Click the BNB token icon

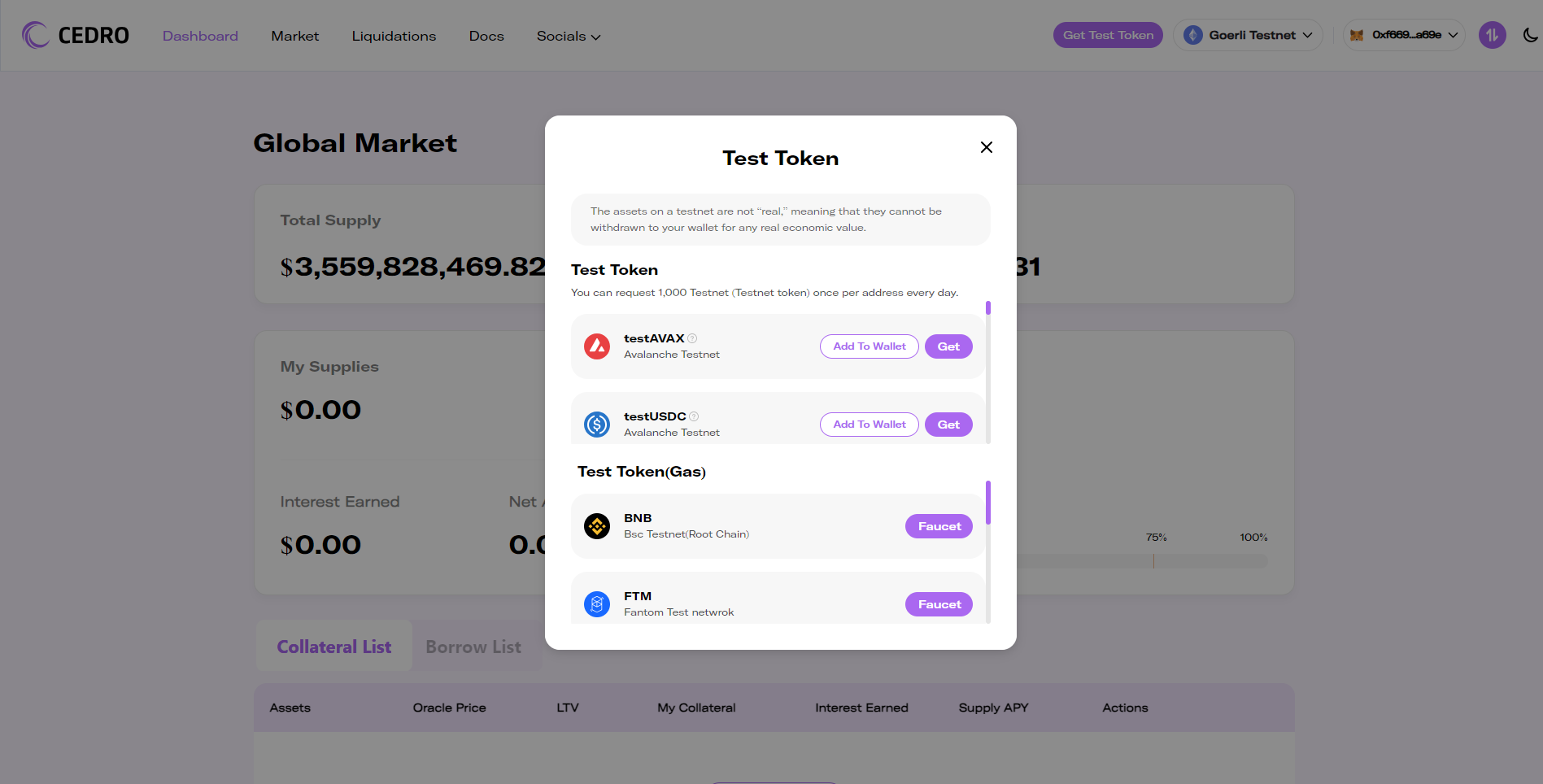[x=597, y=526]
